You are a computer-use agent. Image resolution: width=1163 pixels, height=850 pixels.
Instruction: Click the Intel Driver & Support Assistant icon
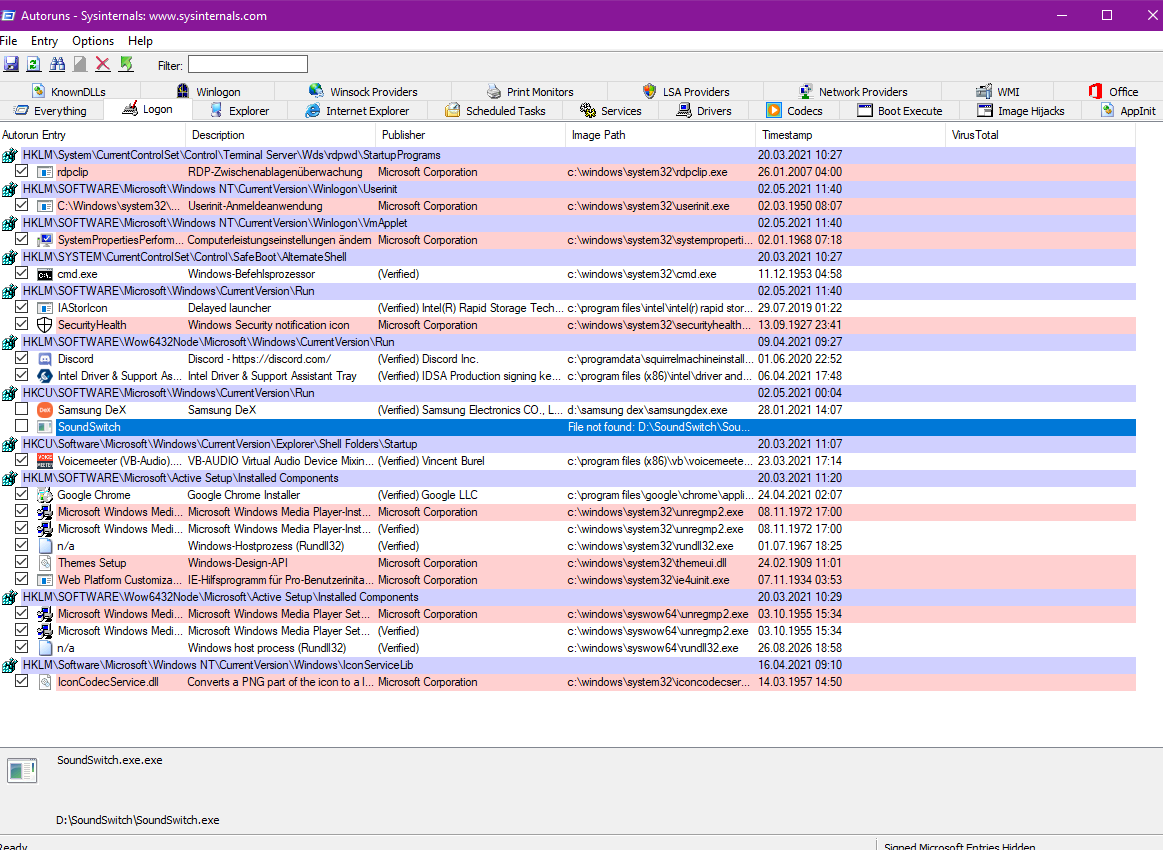click(45, 376)
